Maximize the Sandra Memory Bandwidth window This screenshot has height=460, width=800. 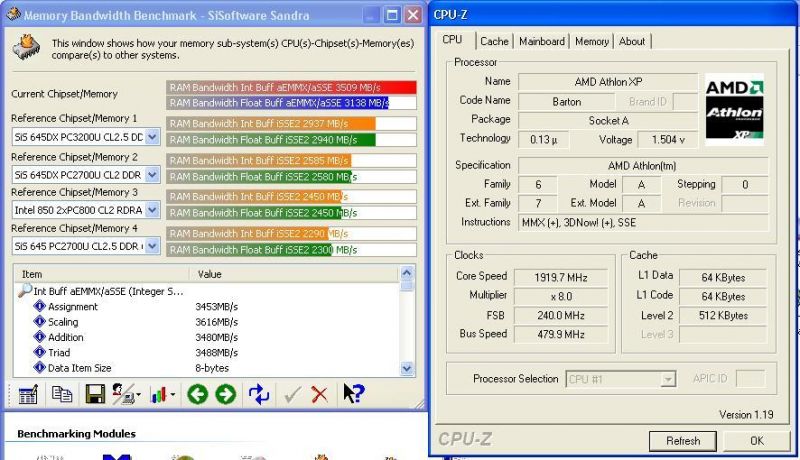tap(392, 15)
